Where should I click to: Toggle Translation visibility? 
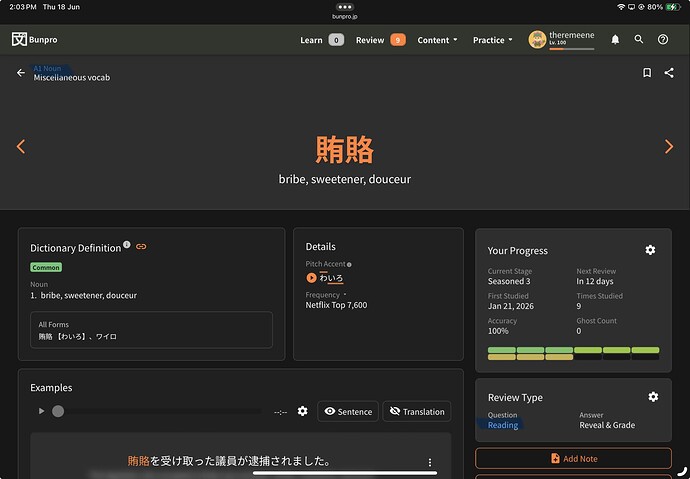pos(417,411)
